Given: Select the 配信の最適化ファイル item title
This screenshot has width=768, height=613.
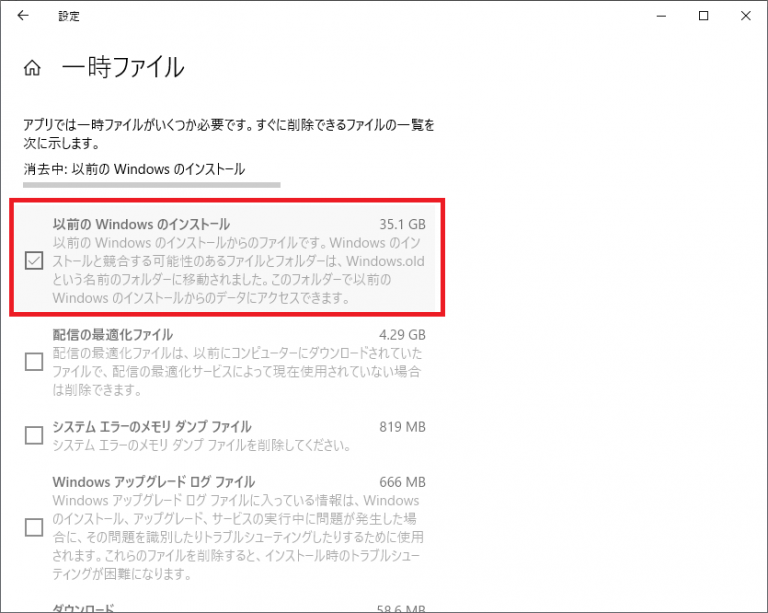Looking at the screenshot, I should (112, 334).
